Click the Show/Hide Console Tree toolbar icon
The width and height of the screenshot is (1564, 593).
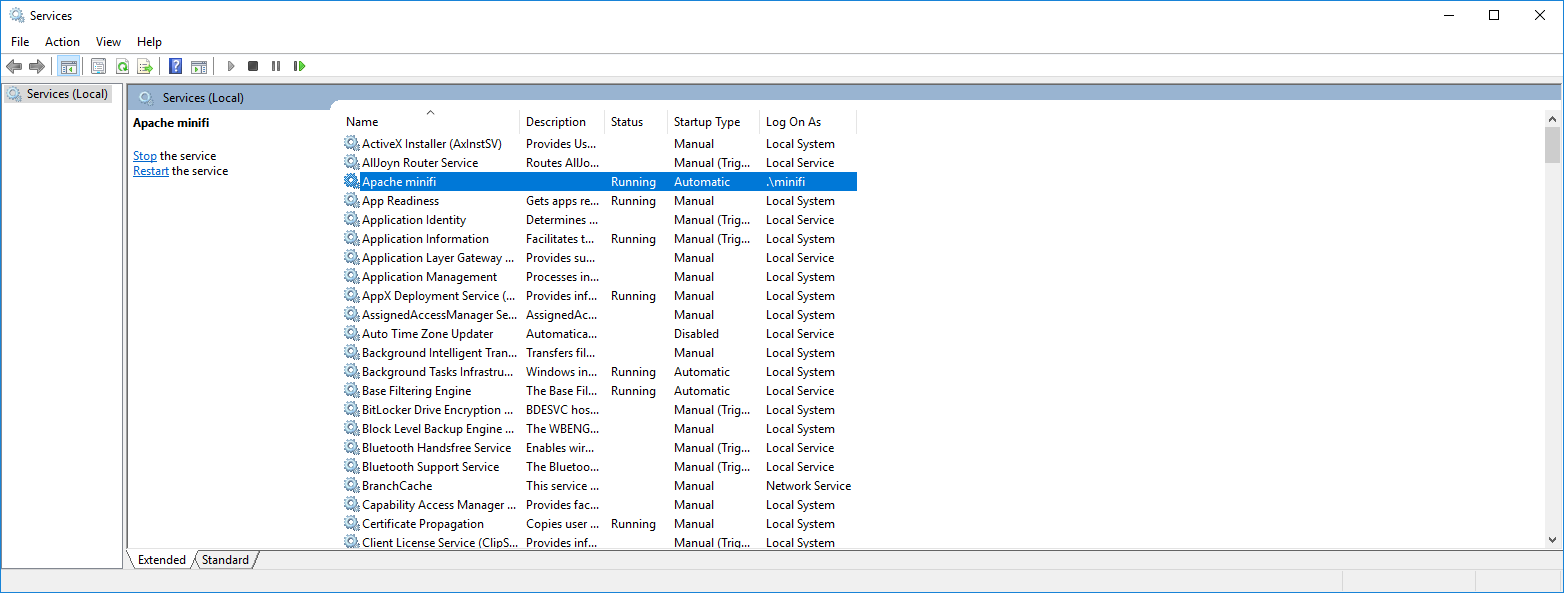coord(69,66)
